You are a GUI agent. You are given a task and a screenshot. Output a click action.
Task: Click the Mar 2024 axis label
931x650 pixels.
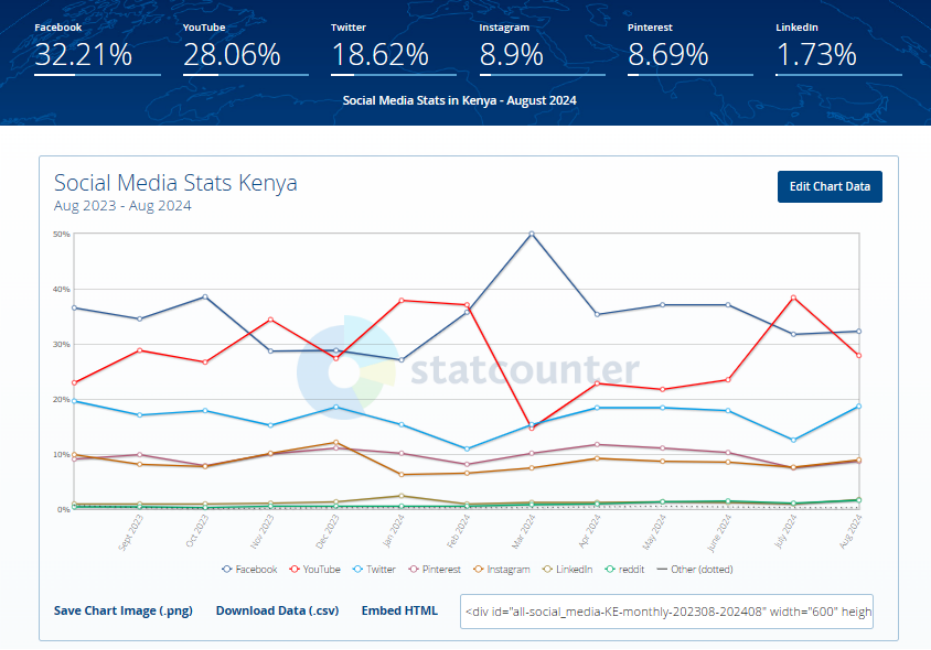point(524,531)
